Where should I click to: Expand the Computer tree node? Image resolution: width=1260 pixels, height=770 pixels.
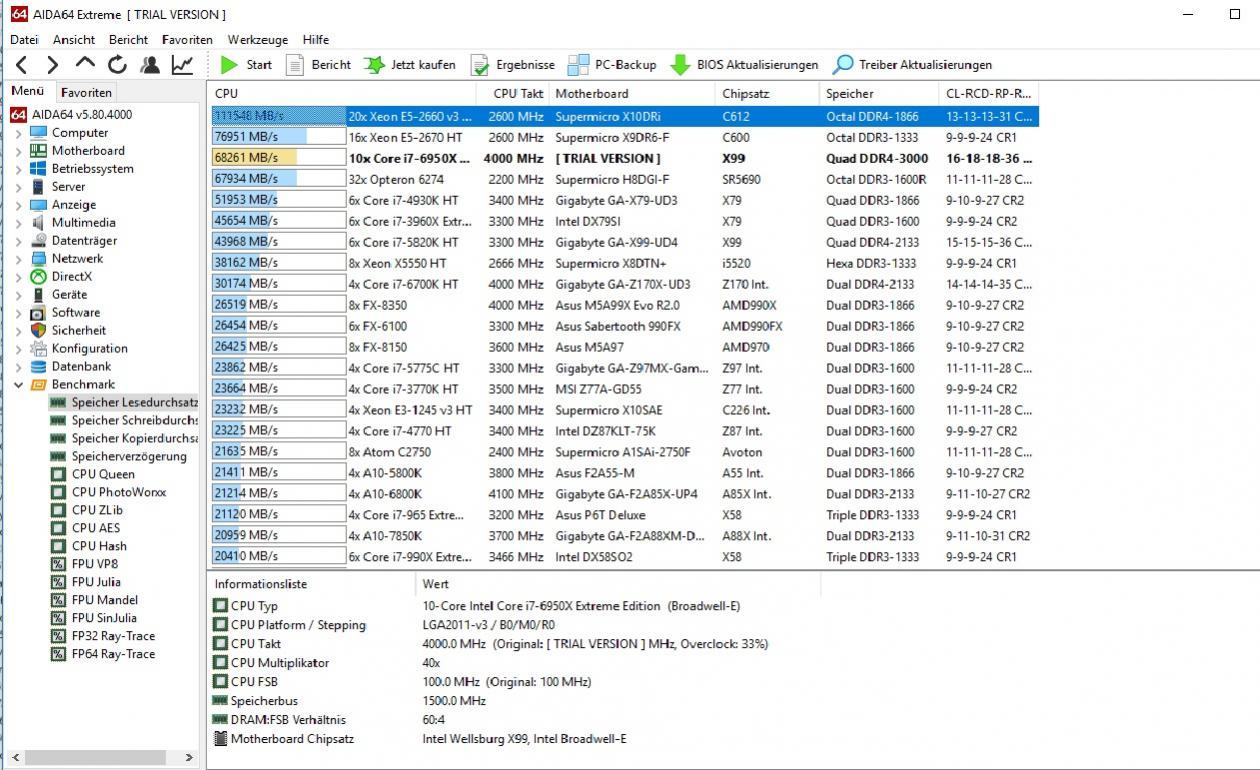pos(19,133)
